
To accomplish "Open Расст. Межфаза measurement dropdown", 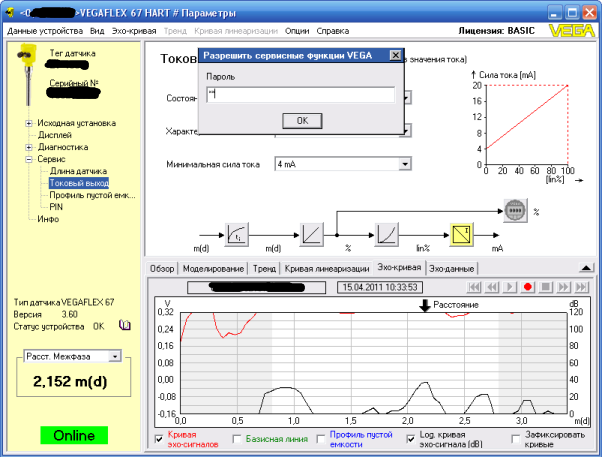I will (115, 357).
